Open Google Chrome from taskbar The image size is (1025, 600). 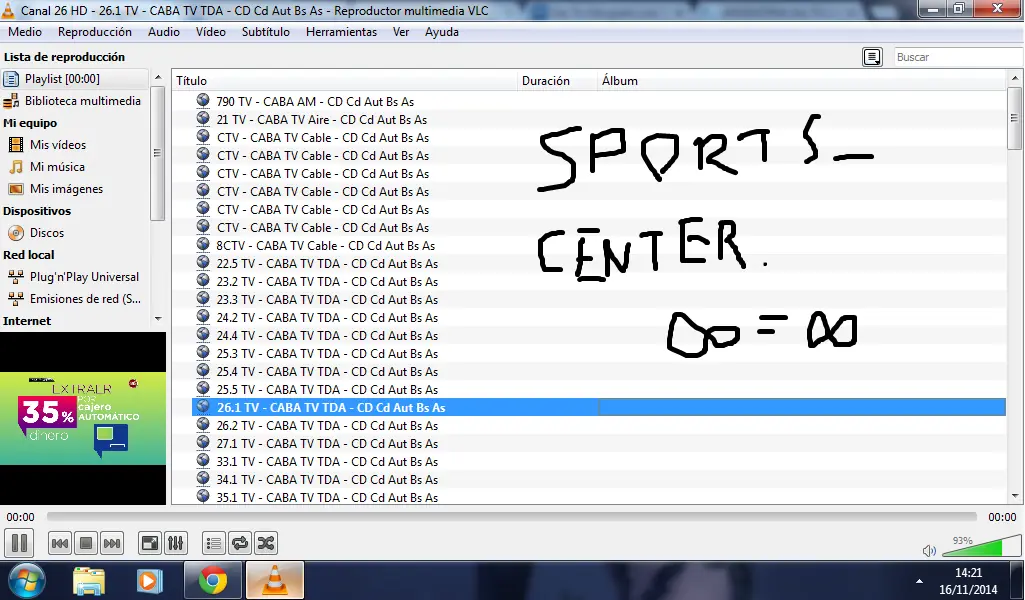213,580
